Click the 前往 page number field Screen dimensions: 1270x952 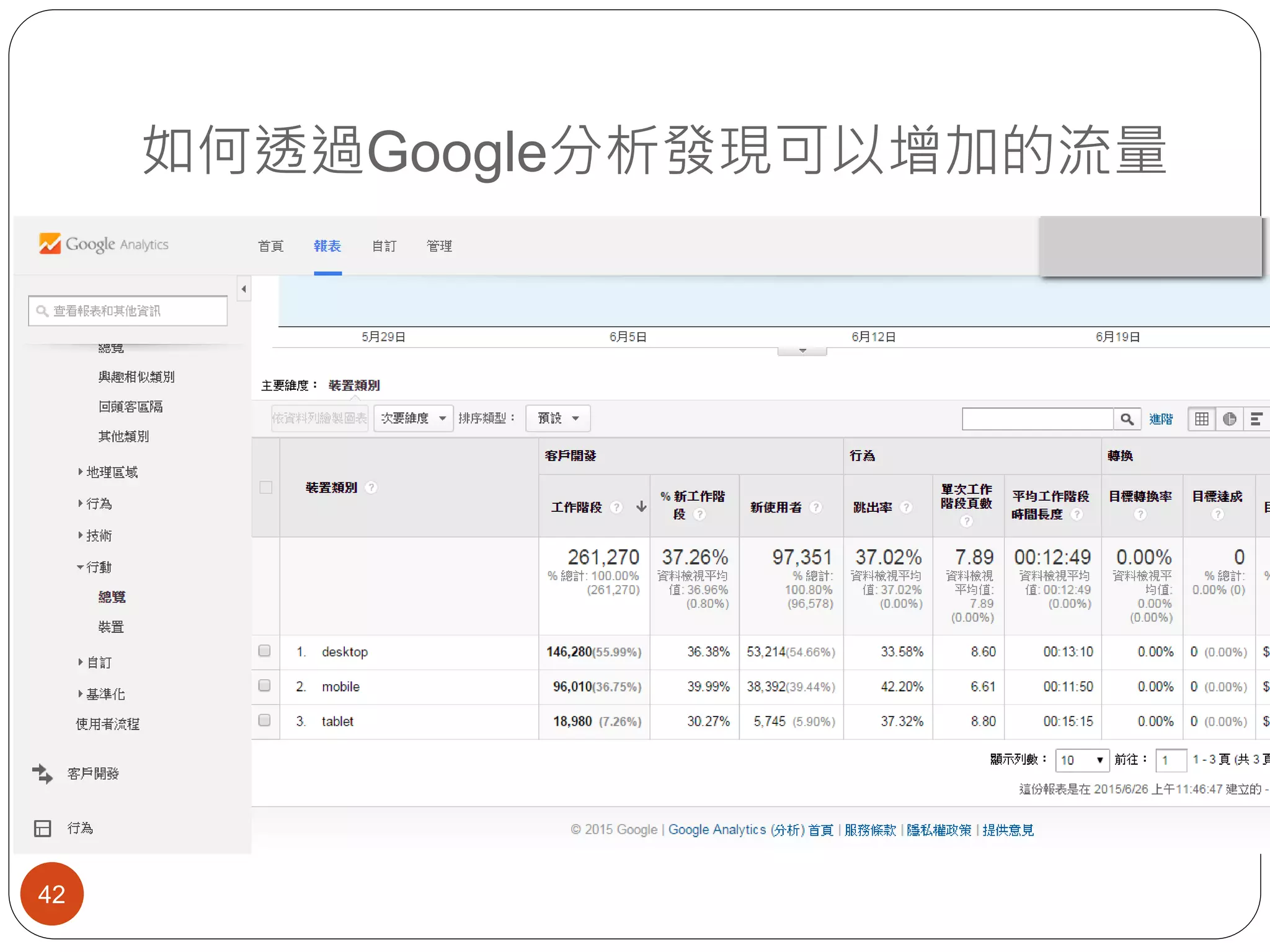[1171, 760]
